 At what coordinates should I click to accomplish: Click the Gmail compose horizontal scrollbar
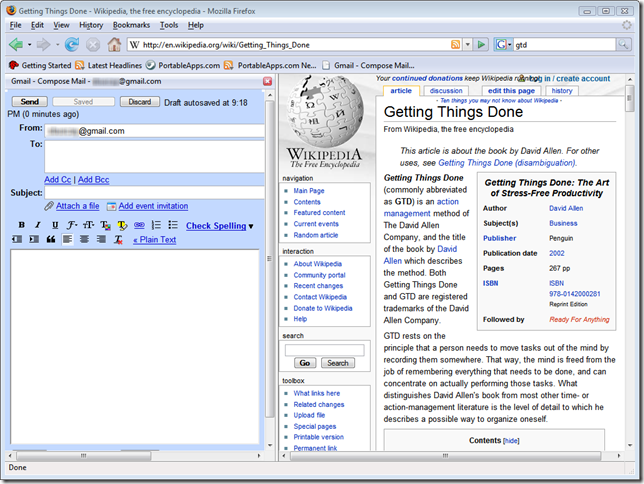click(83, 456)
